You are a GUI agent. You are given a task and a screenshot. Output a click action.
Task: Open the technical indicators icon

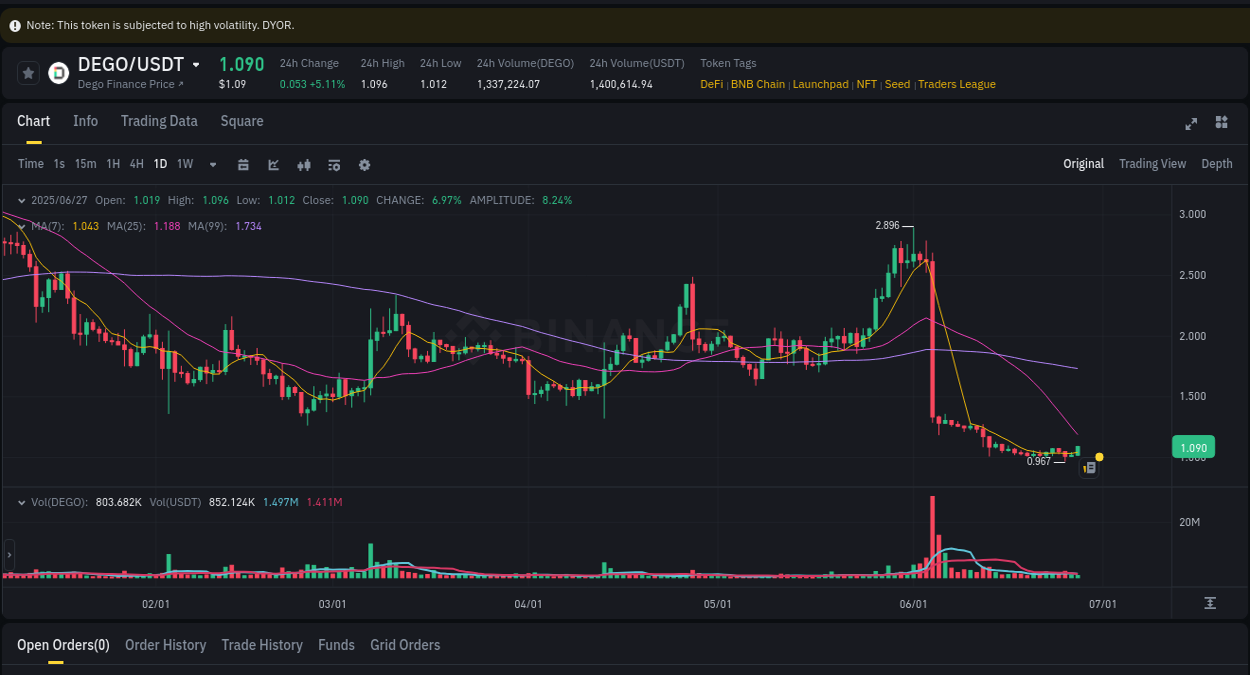click(x=304, y=164)
